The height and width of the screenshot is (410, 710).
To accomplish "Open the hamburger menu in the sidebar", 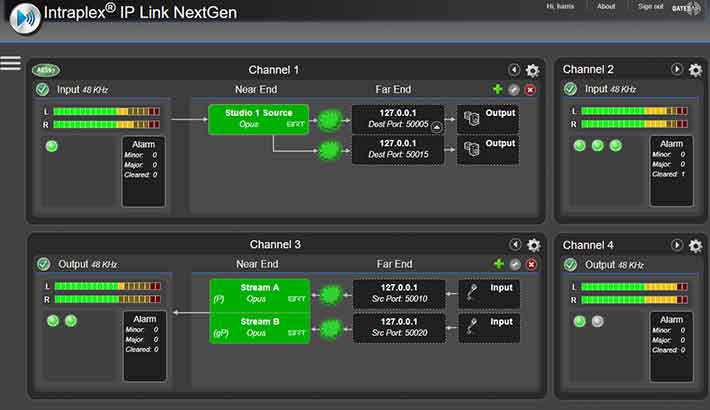I will click(10, 63).
